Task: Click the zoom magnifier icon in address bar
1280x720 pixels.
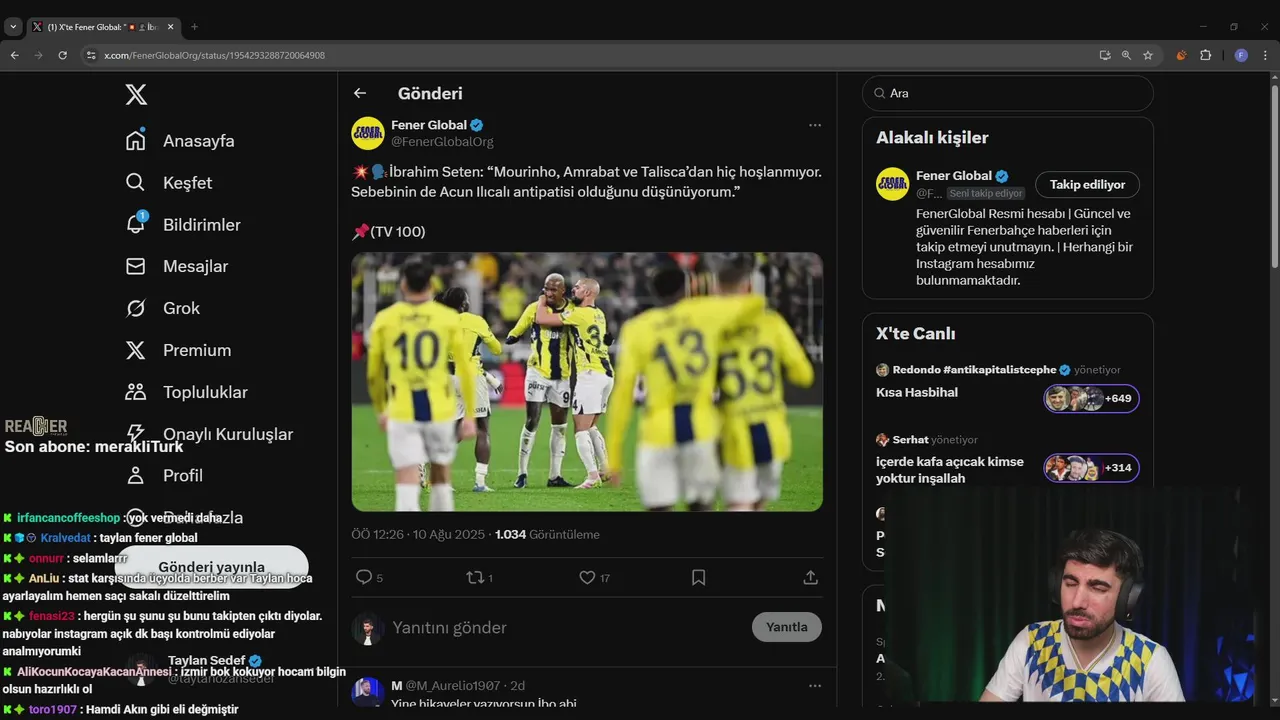Action: pyautogui.click(x=1126, y=55)
